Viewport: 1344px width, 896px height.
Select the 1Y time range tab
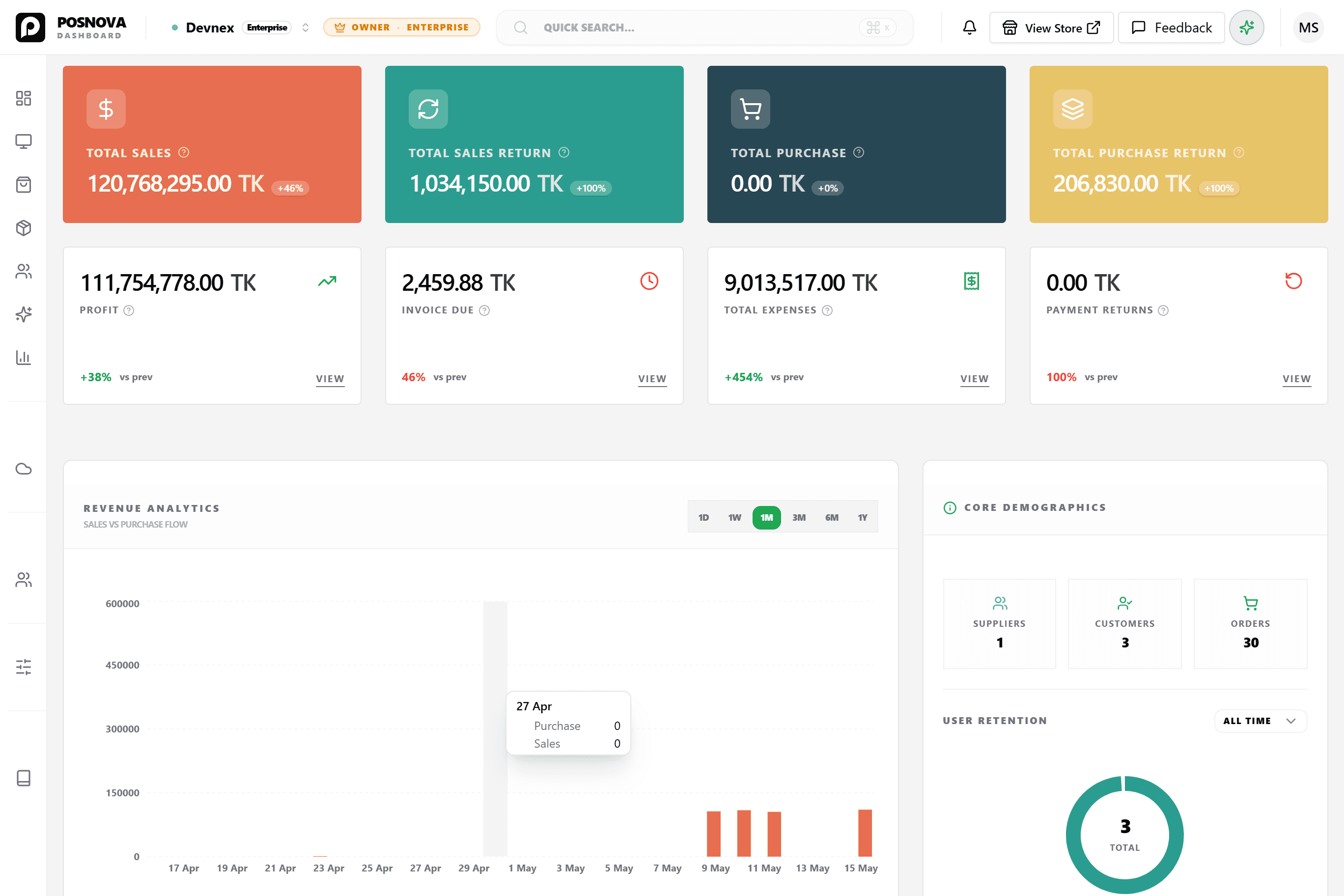tap(862, 517)
